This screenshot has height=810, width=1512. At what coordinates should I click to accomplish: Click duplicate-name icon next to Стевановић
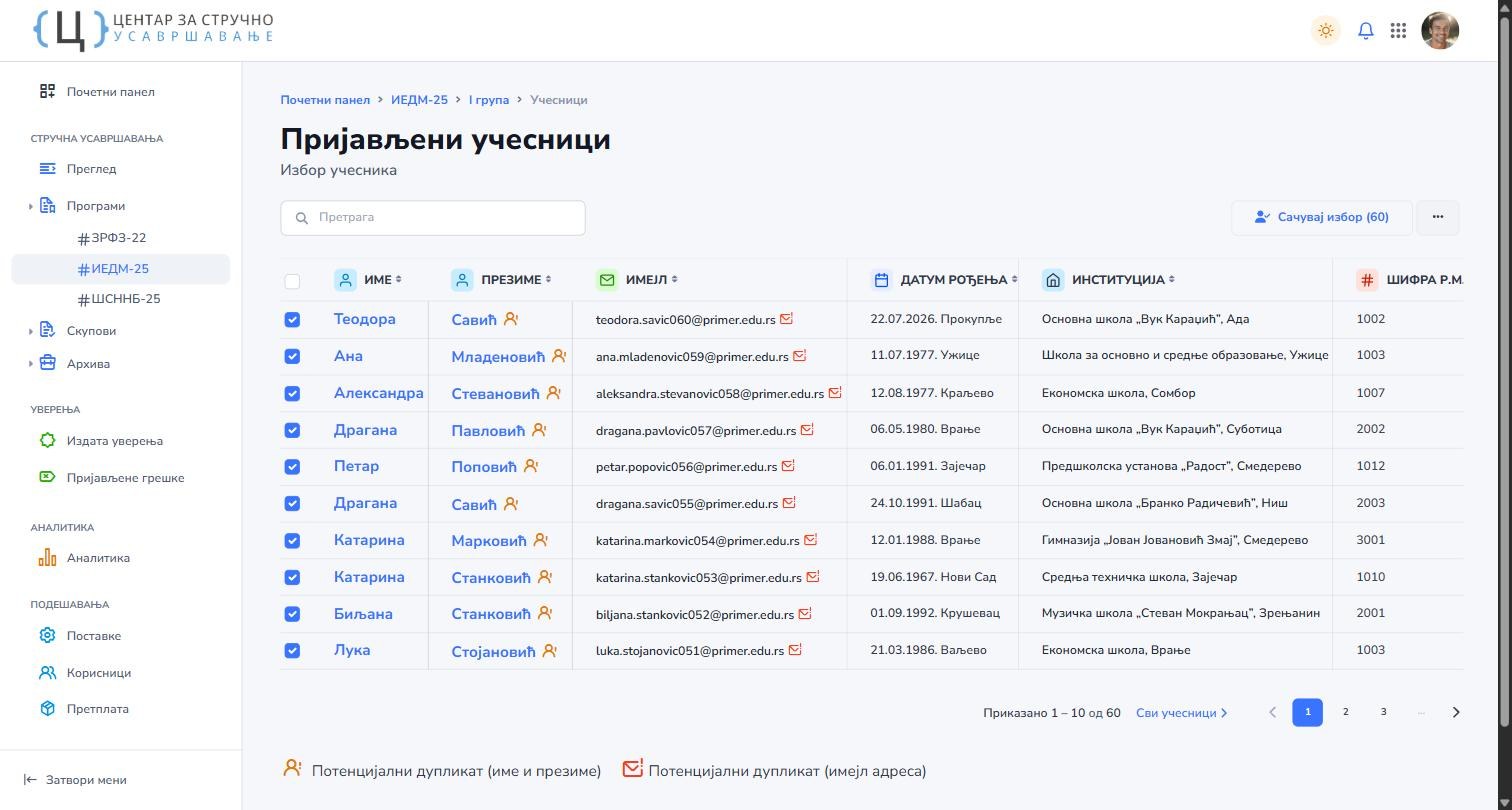(x=553, y=393)
